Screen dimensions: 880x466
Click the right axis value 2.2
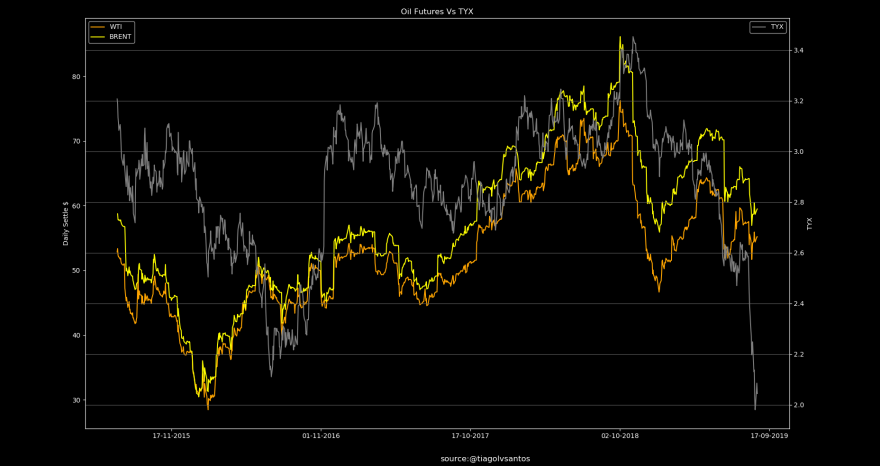coord(798,354)
